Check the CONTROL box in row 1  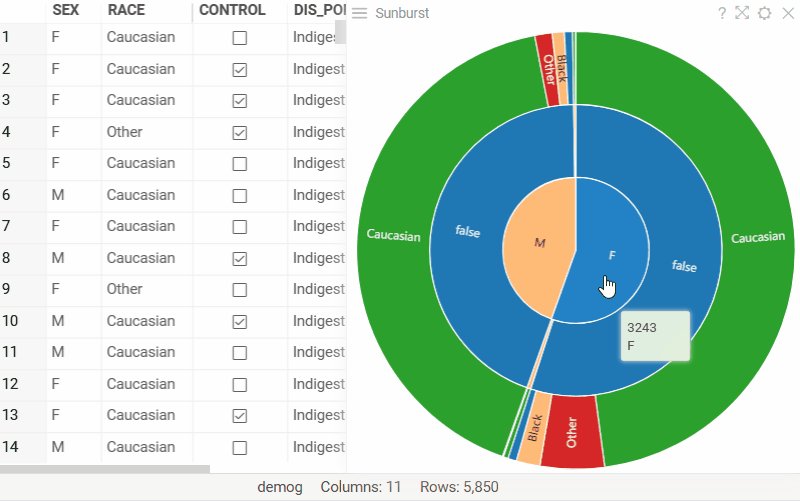[240, 38]
